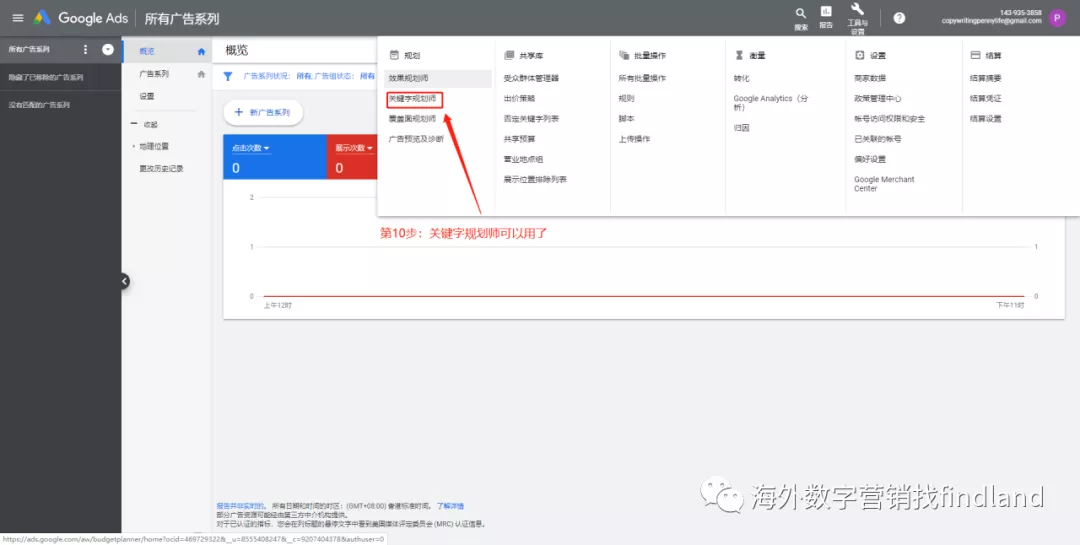The width and height of the screenshot is (1080, 545).
Task: Open 脚本 under 批量操作
Action: tap(626, 119)
